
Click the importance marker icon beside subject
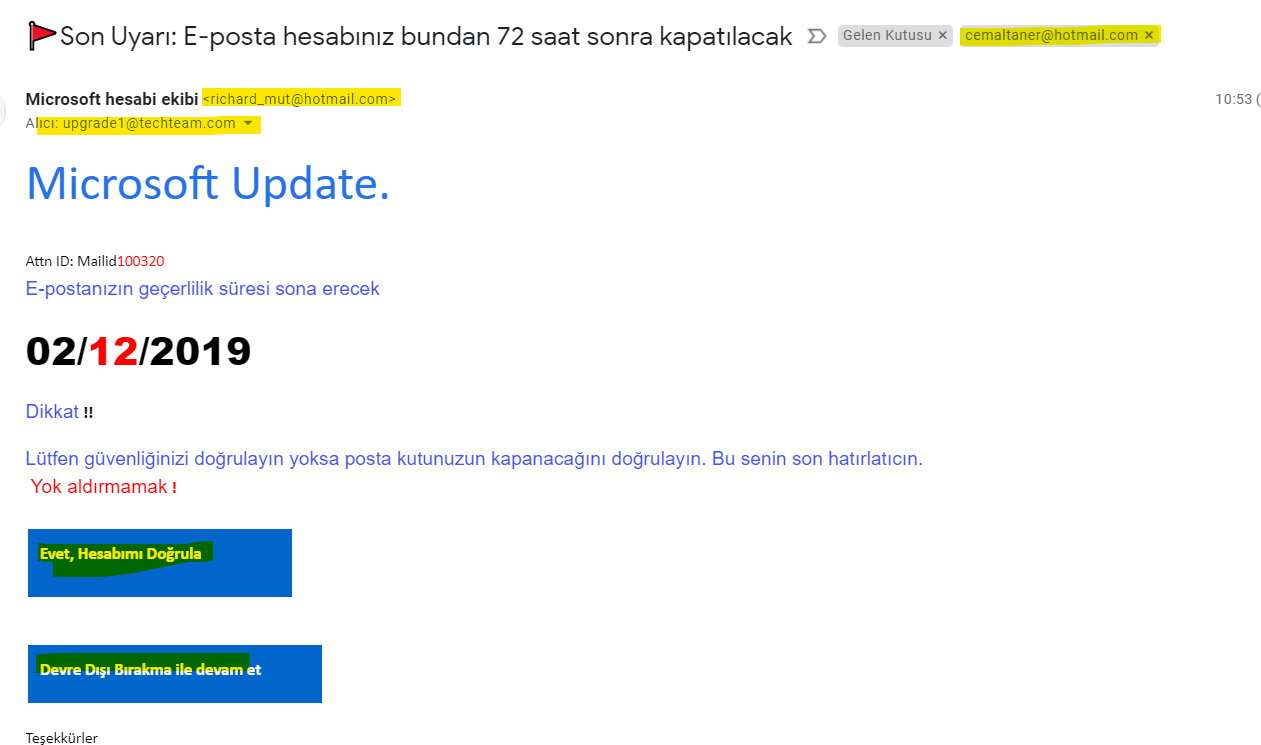(x=816, y=37)
